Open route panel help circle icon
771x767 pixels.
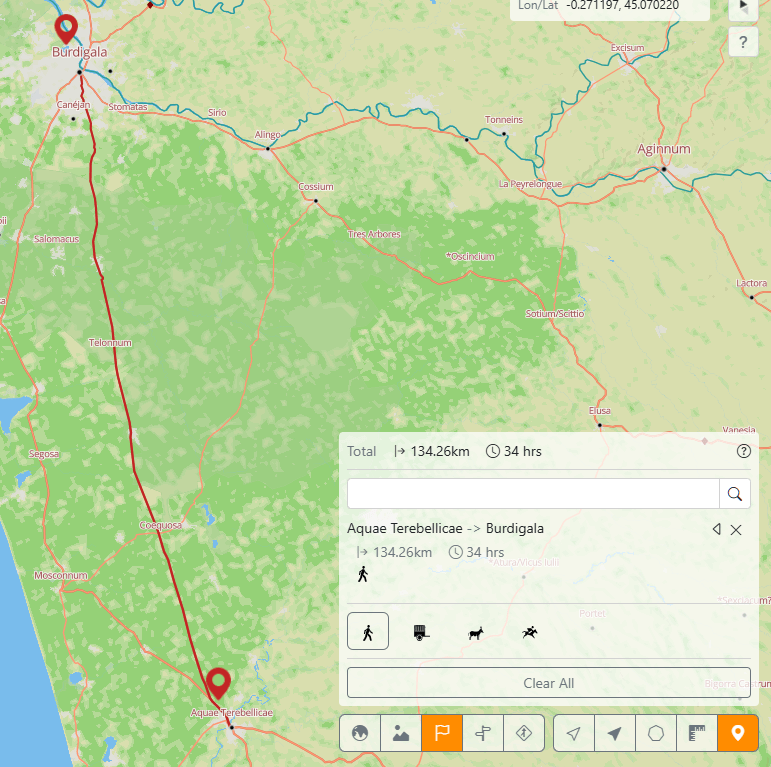tap(743, 451)
